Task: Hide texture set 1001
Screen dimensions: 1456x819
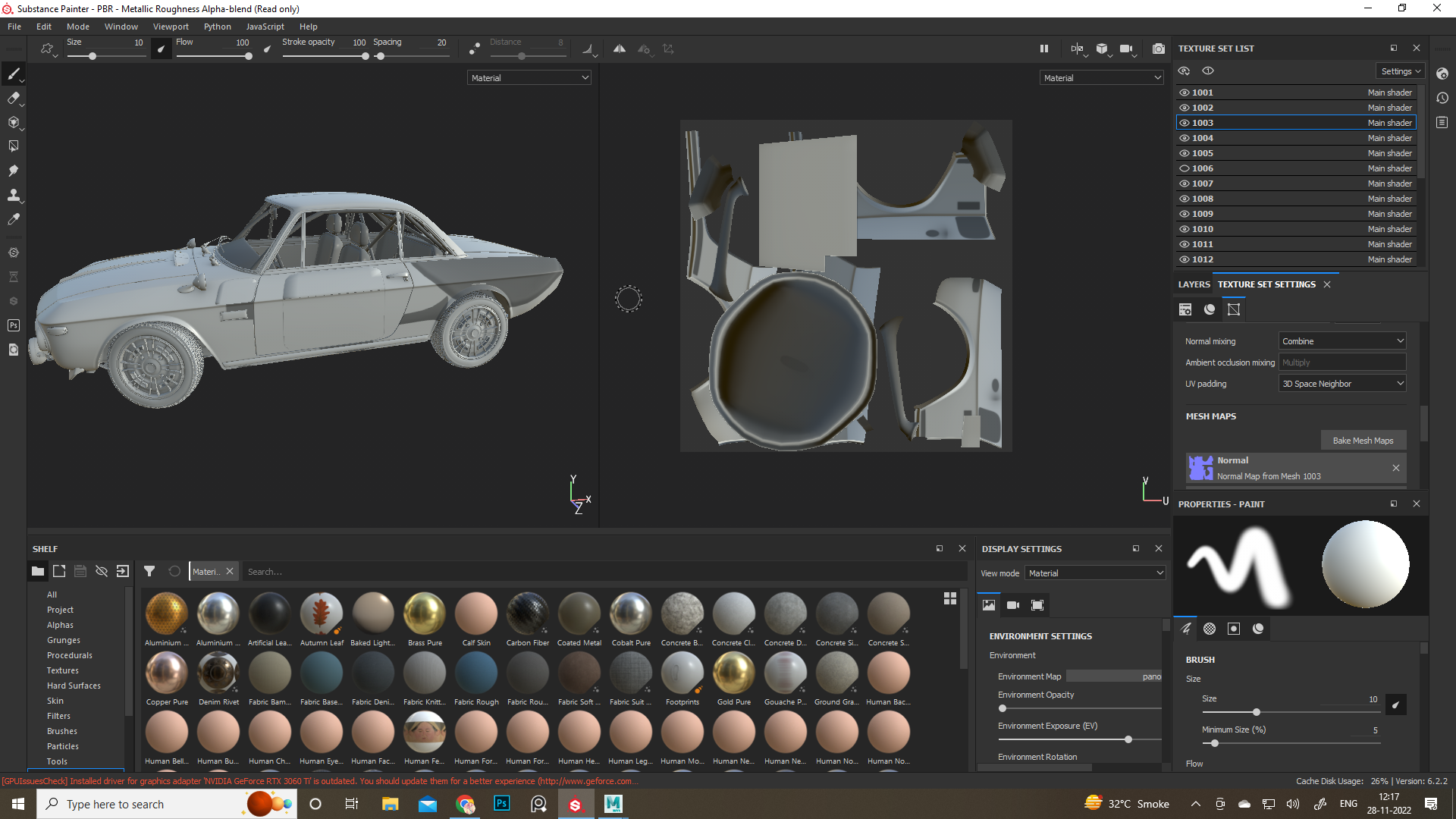Action: (1184, 93)
